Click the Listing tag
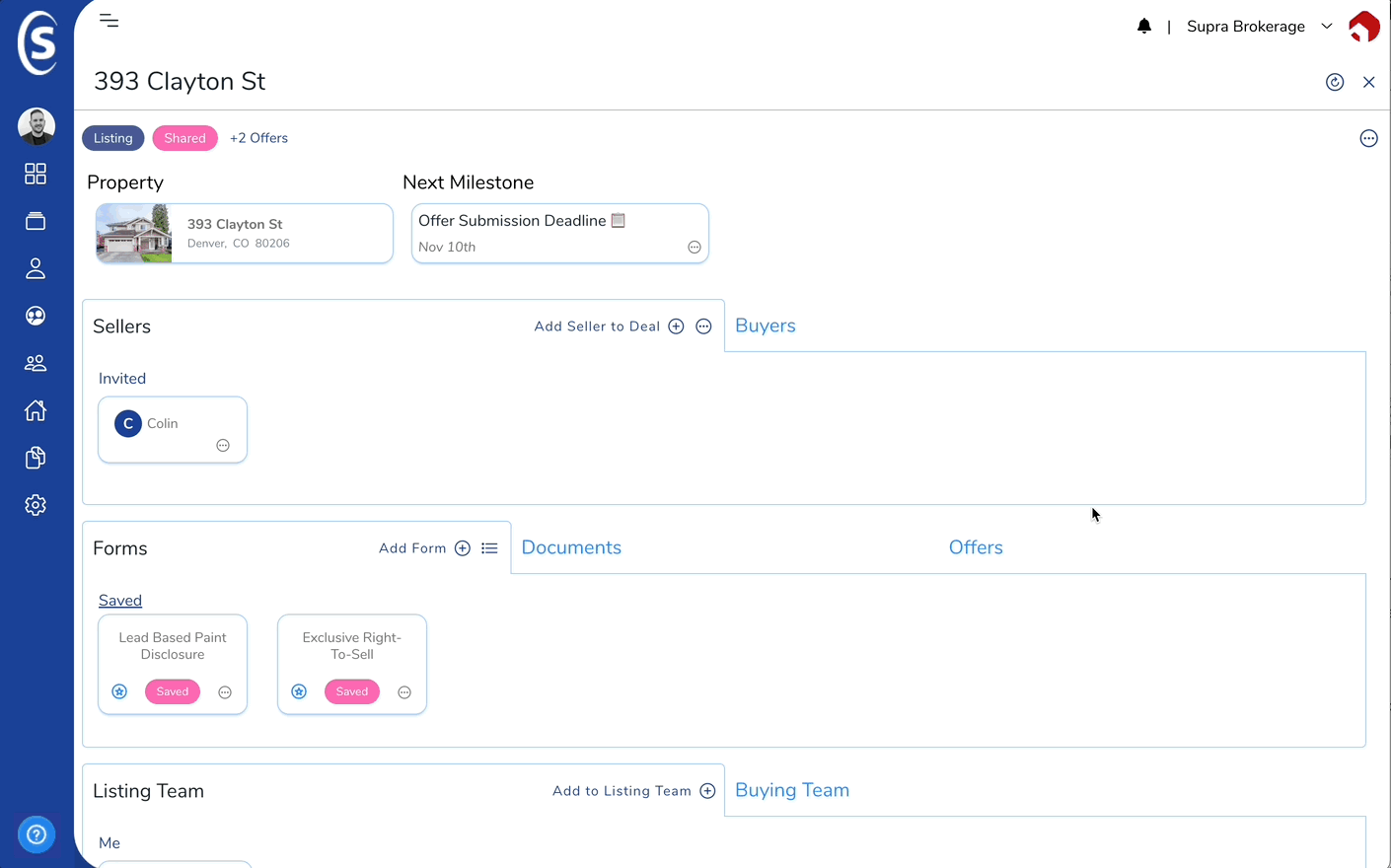The width and height of the screenshot is (1391, 868). point(113,138)
